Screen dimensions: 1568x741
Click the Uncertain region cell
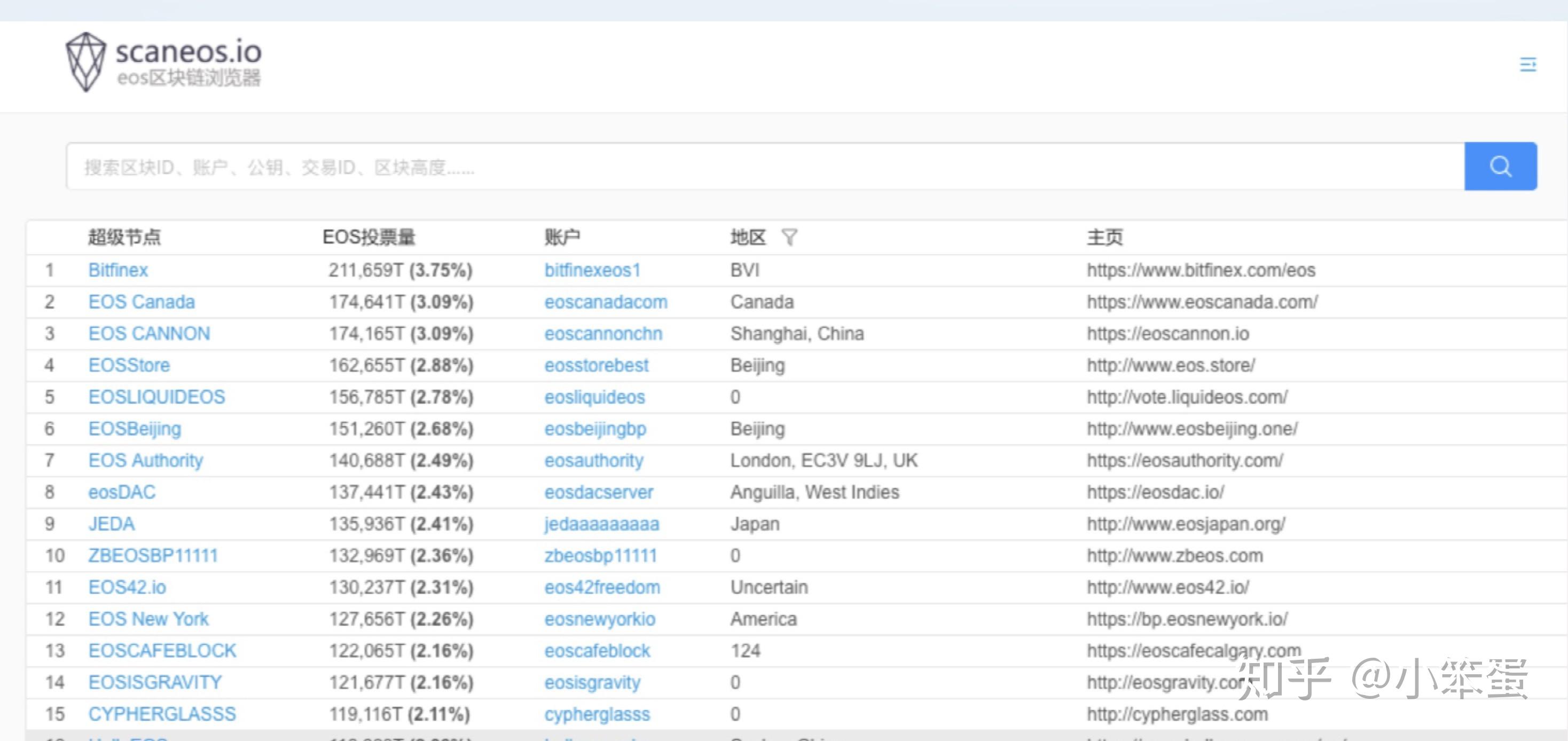click(x=769, y=587)
